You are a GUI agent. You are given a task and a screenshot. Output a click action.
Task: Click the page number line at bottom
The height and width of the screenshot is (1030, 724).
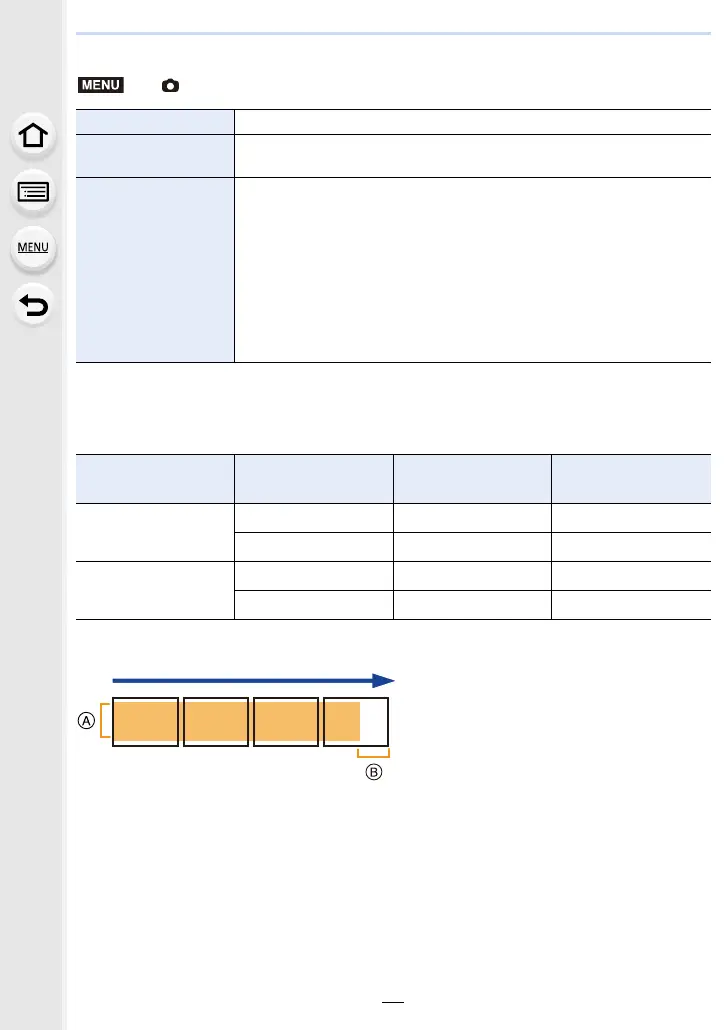coord(393,1002)
